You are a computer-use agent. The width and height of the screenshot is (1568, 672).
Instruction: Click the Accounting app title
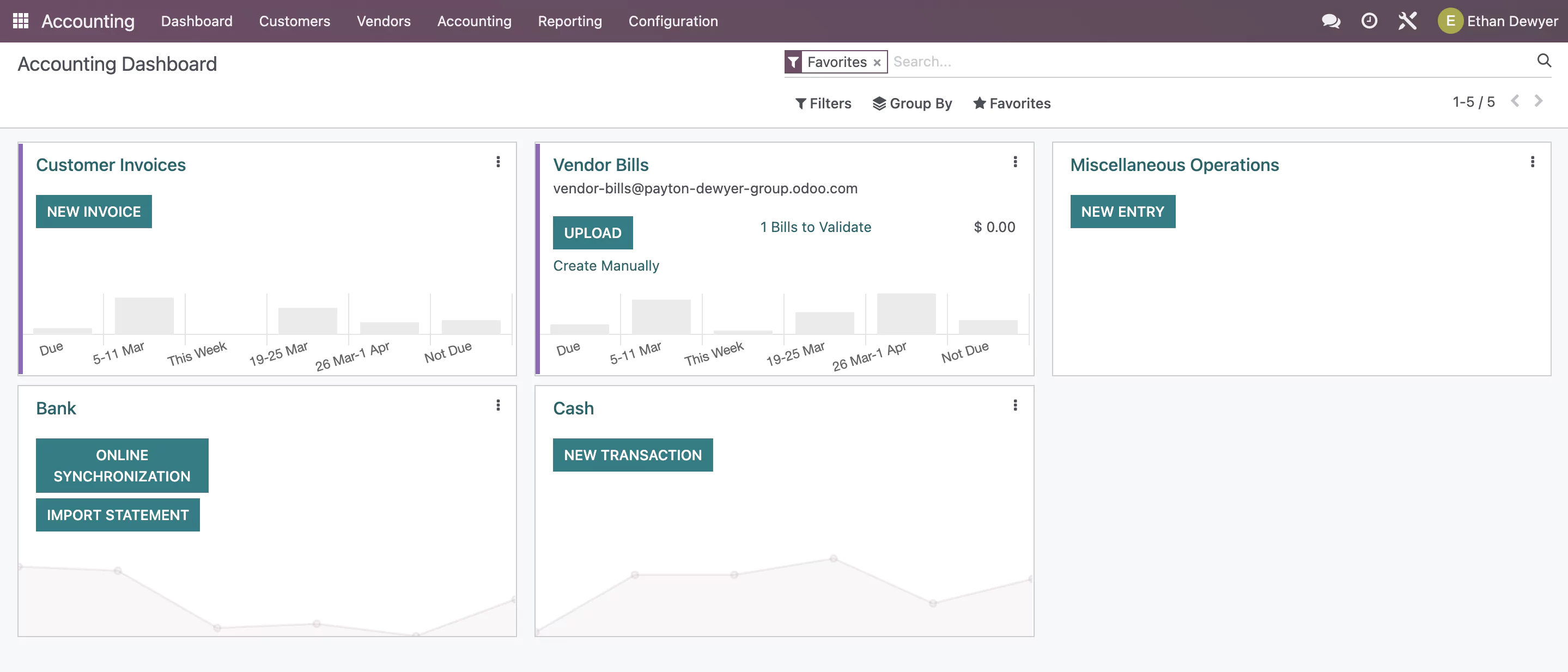coord(88,21)
